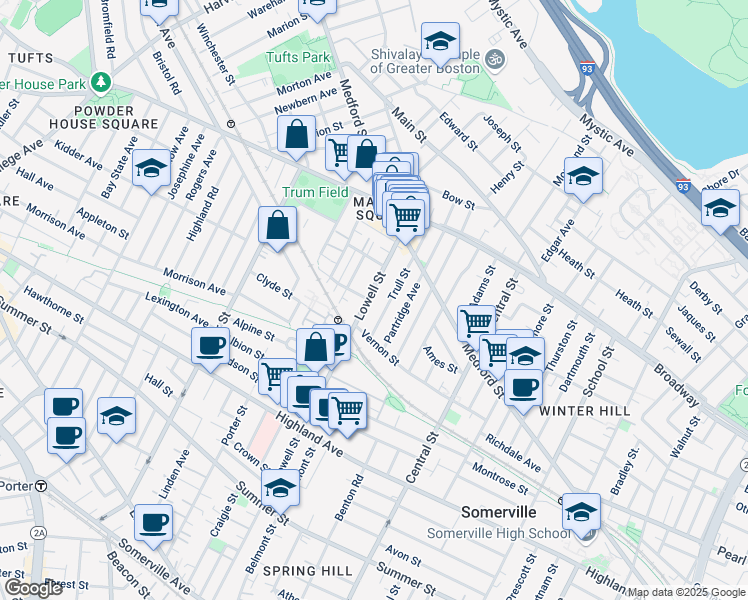Screen dimensions: 748x600
Task: Click the WINTER HILL neighborhood label
Action: point(584,411)
